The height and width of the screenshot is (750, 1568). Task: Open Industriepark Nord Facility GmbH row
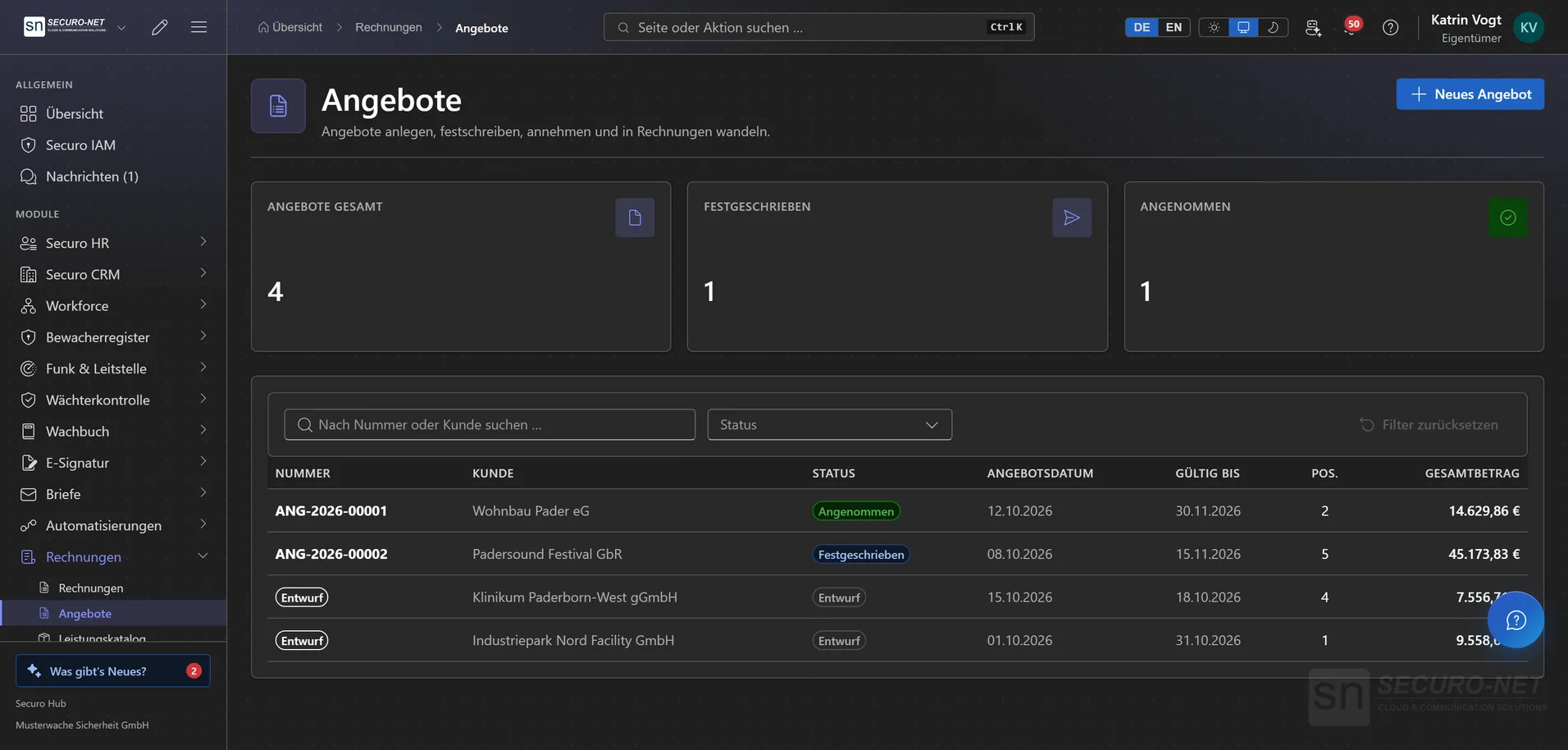(897, 640)
